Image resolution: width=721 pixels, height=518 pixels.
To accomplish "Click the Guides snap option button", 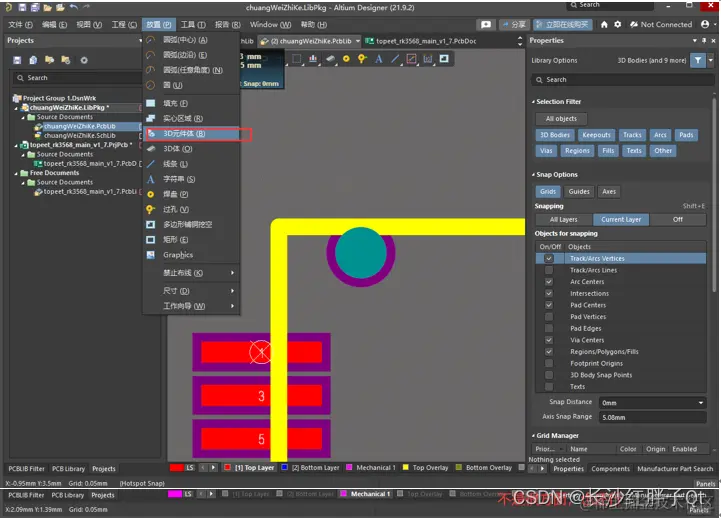I will pos(578,192).
